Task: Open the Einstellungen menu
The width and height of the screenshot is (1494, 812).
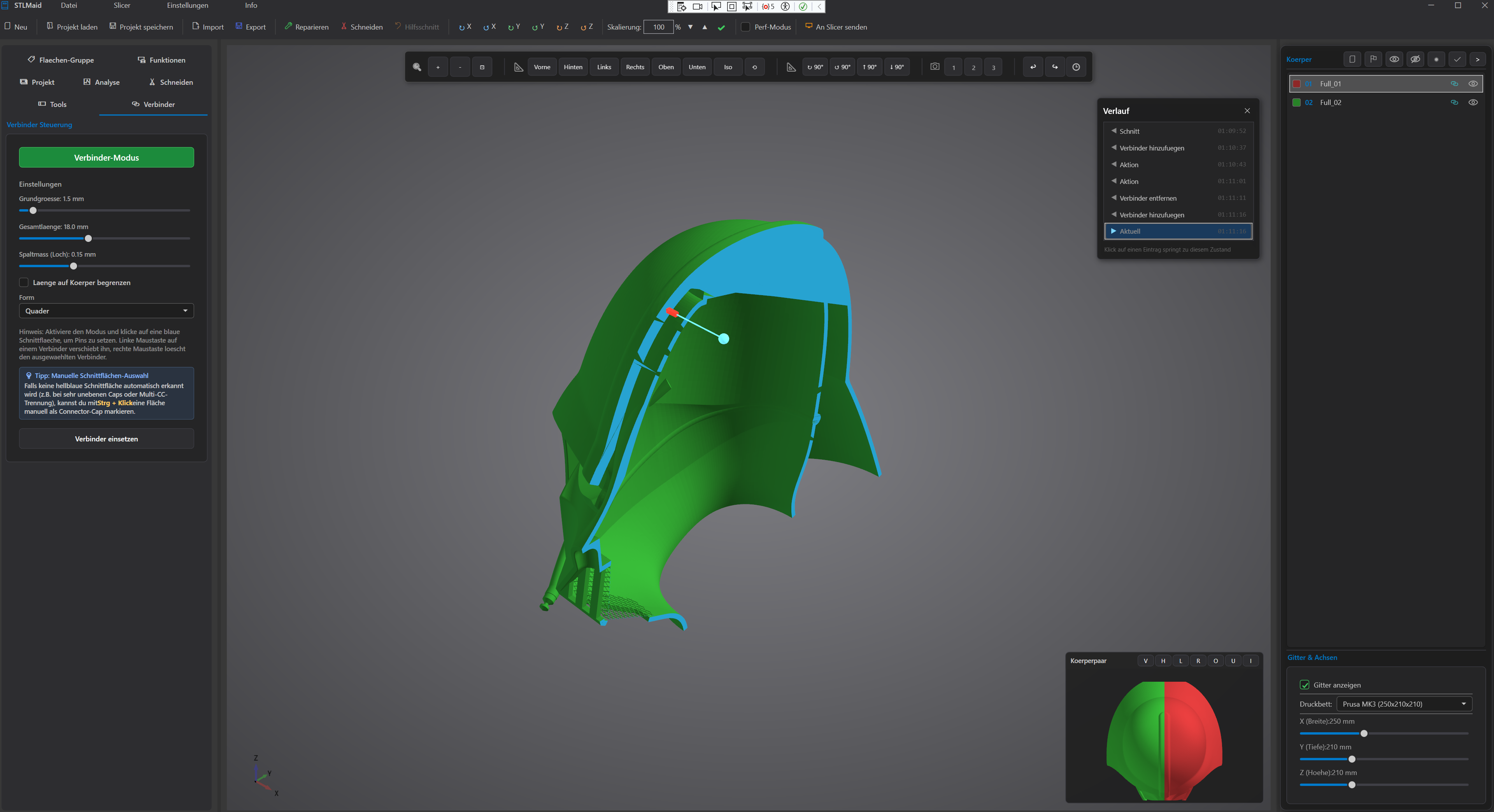Action: tap(187, 6)
